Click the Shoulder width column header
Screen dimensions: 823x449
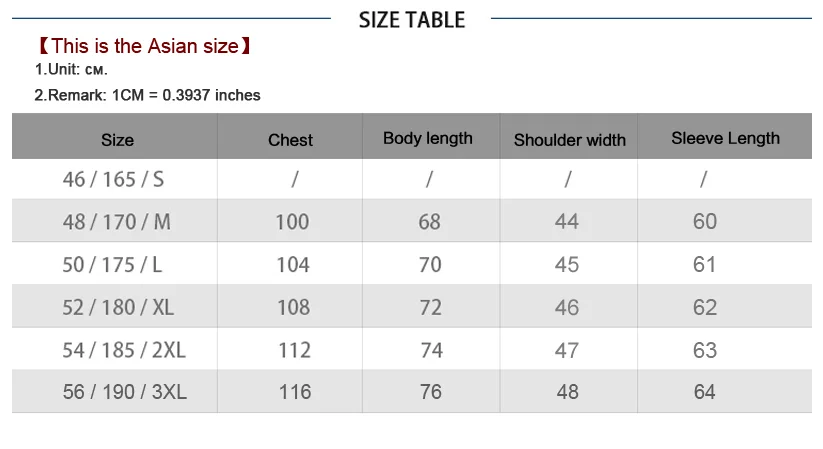click(x=569, y=140)
